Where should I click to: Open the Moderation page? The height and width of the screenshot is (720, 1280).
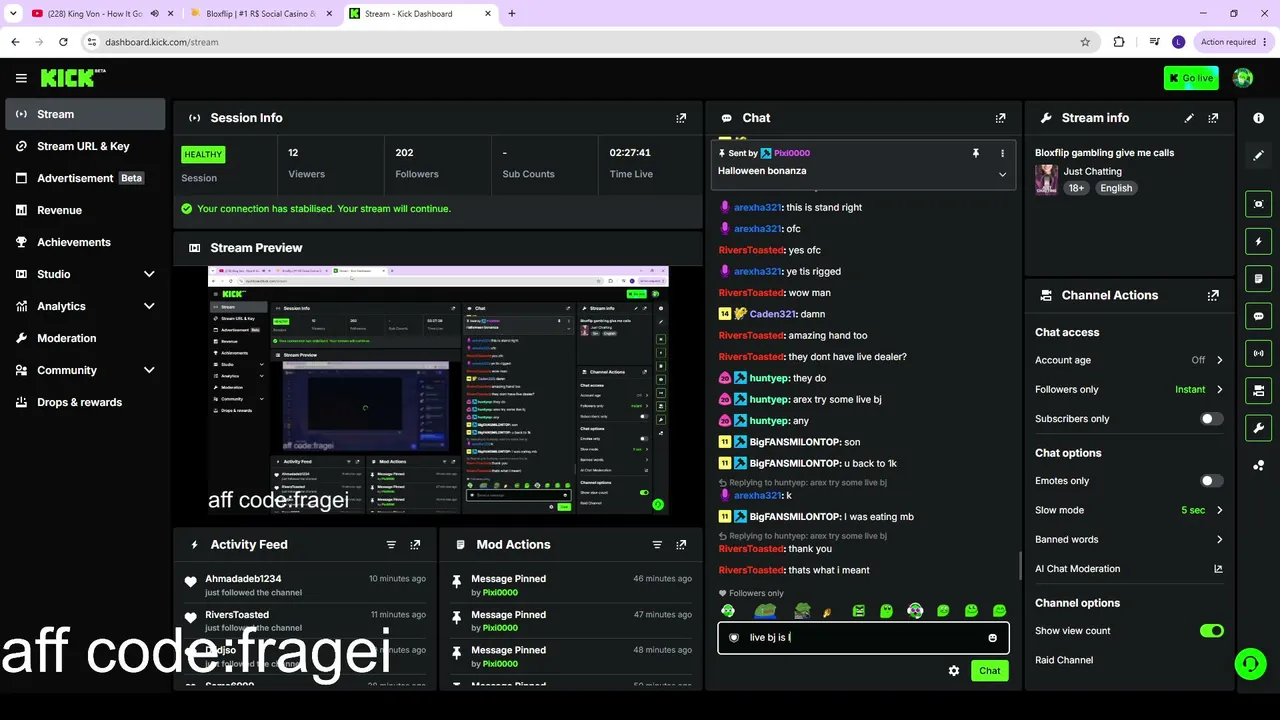tap(85, 338)
